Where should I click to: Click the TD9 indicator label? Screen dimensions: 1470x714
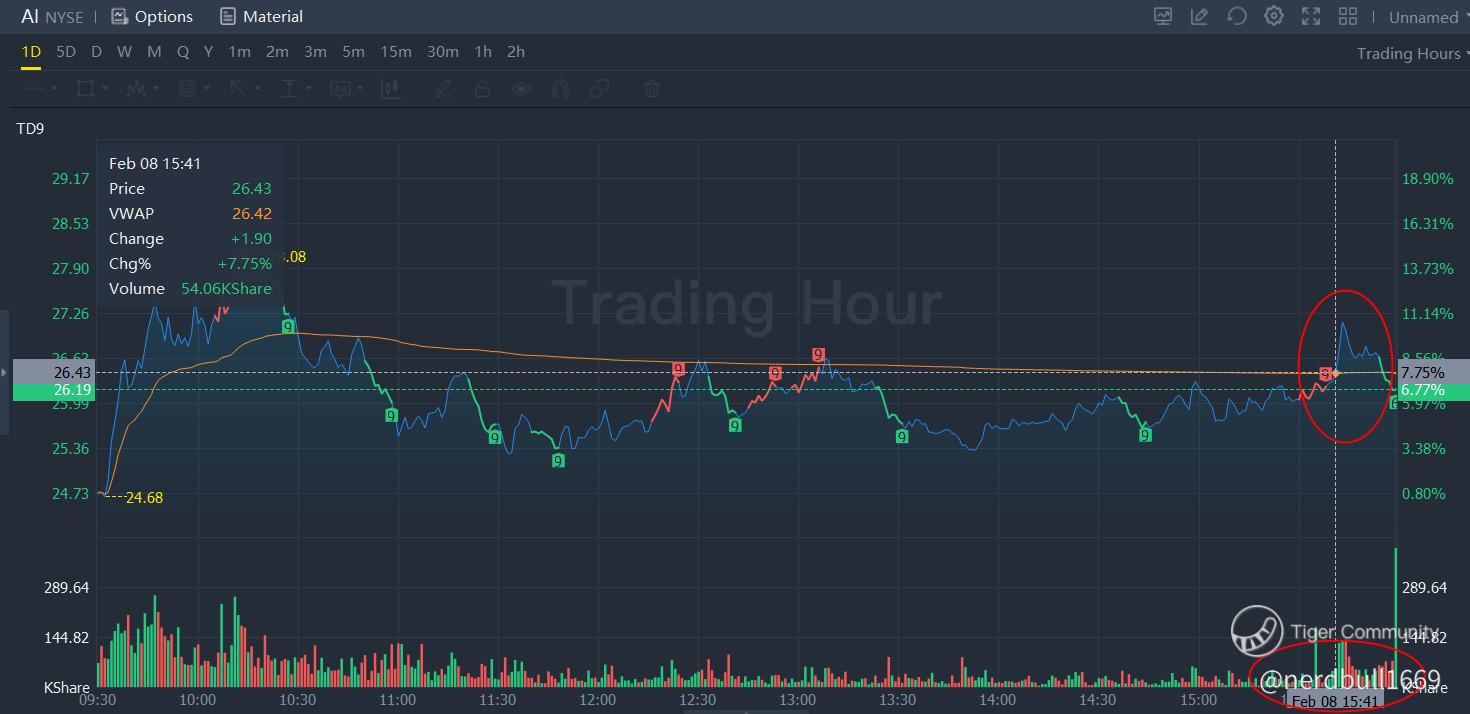click(x=30, y=129)
